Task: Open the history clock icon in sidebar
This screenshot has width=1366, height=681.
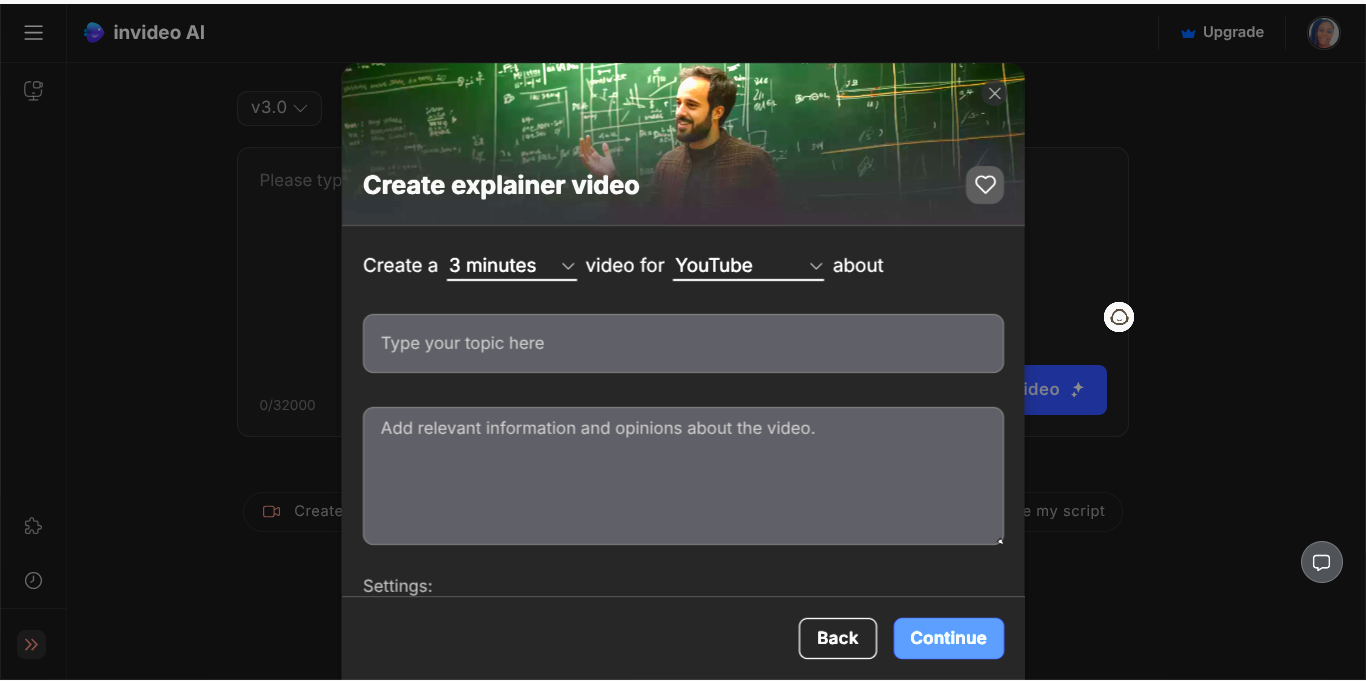Action: [33, 580]
